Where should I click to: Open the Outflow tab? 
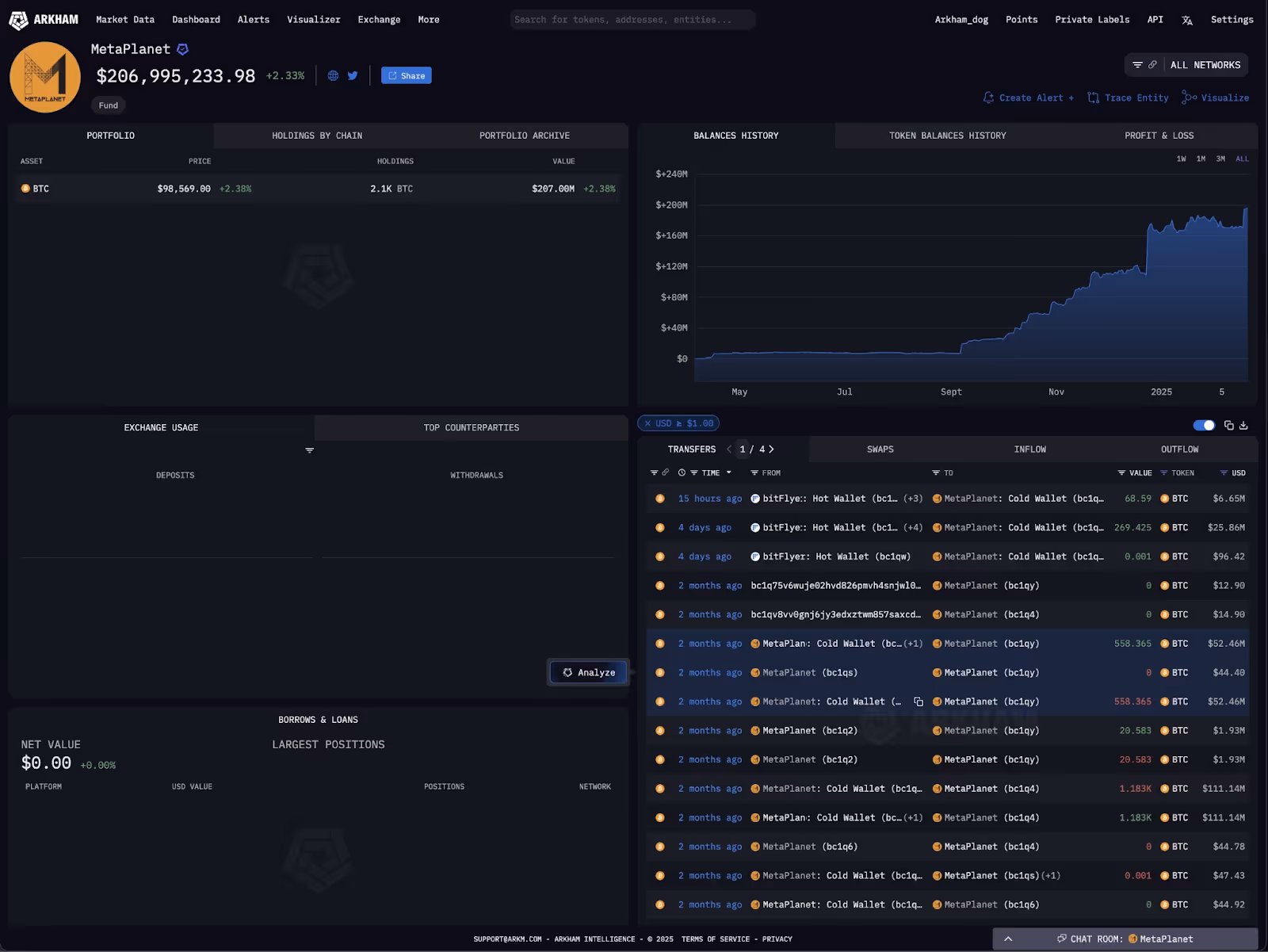[1179, 449]
